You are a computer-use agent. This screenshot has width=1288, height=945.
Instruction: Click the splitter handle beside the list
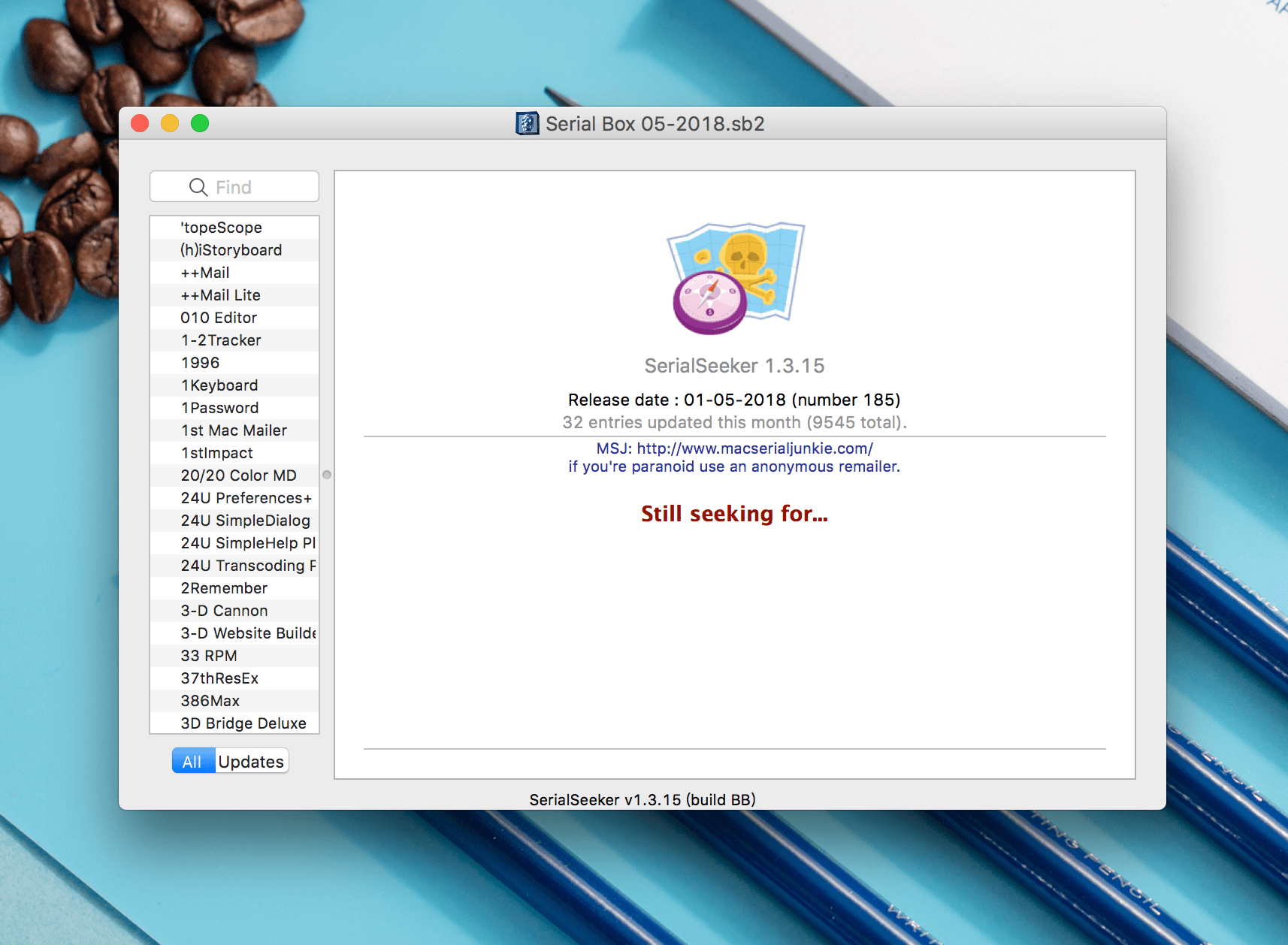coord(327,475)
